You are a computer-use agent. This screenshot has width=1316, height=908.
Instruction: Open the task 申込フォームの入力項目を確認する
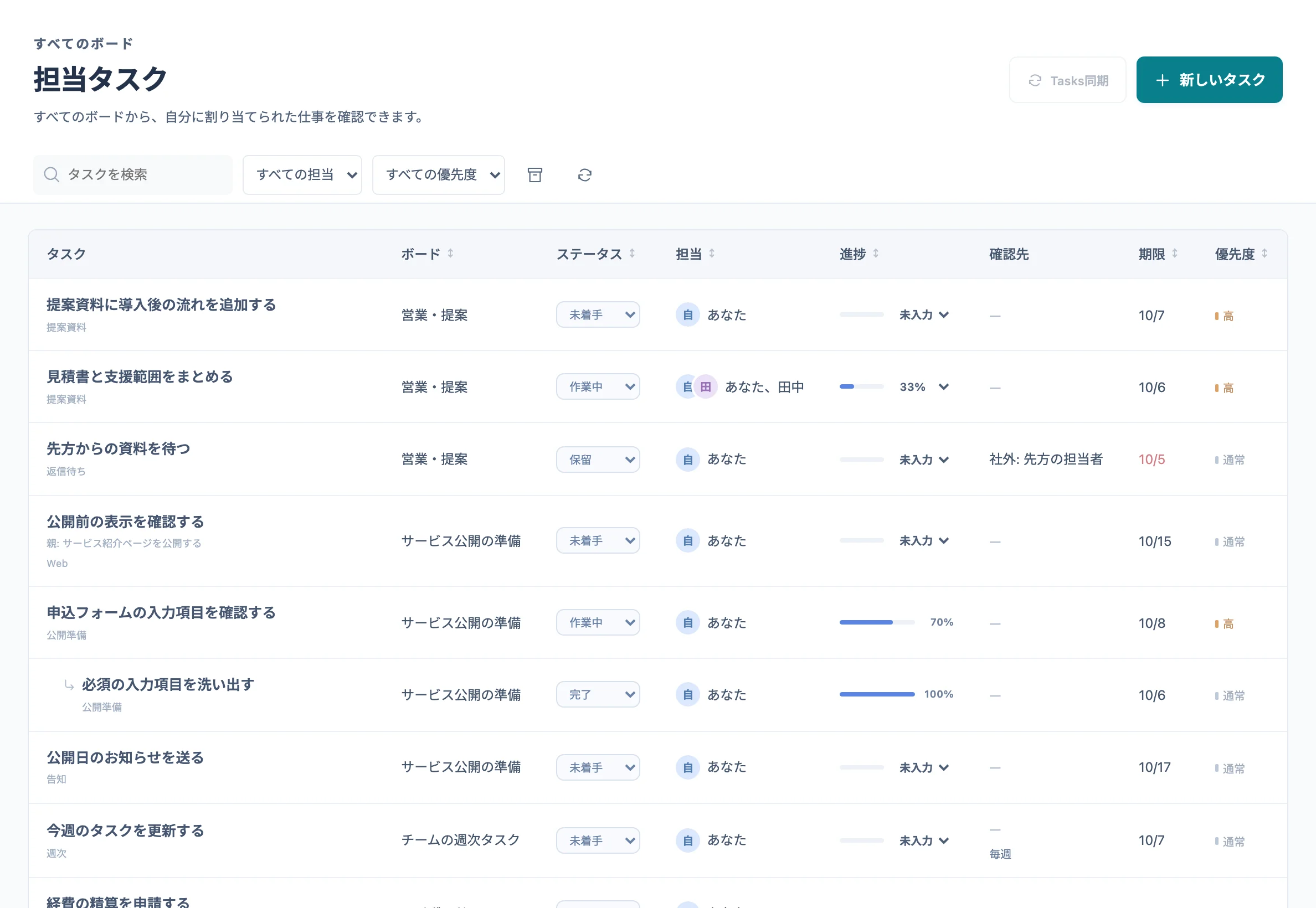(x=161, y=612)
